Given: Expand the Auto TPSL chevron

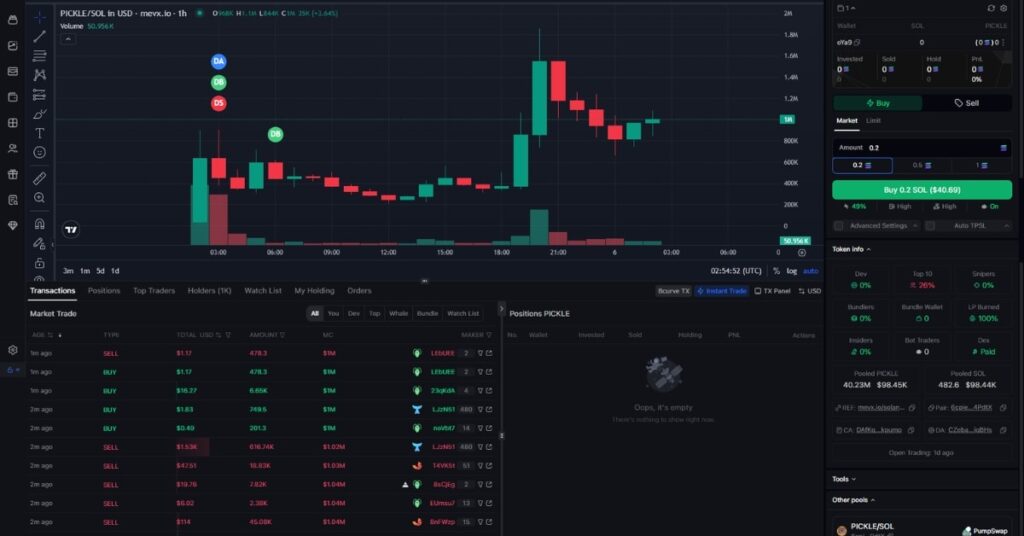Looking at the screenshot, I should pos(1006,226).
